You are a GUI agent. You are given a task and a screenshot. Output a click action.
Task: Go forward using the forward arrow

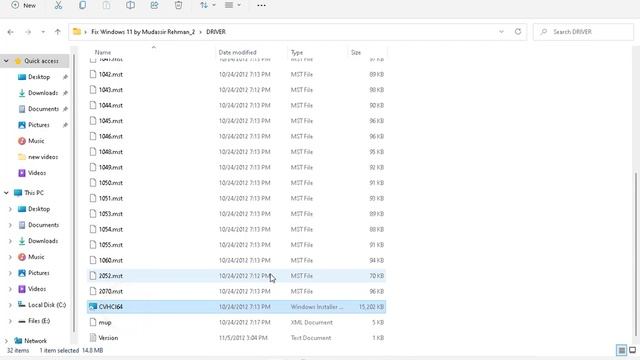coord(28,32)
